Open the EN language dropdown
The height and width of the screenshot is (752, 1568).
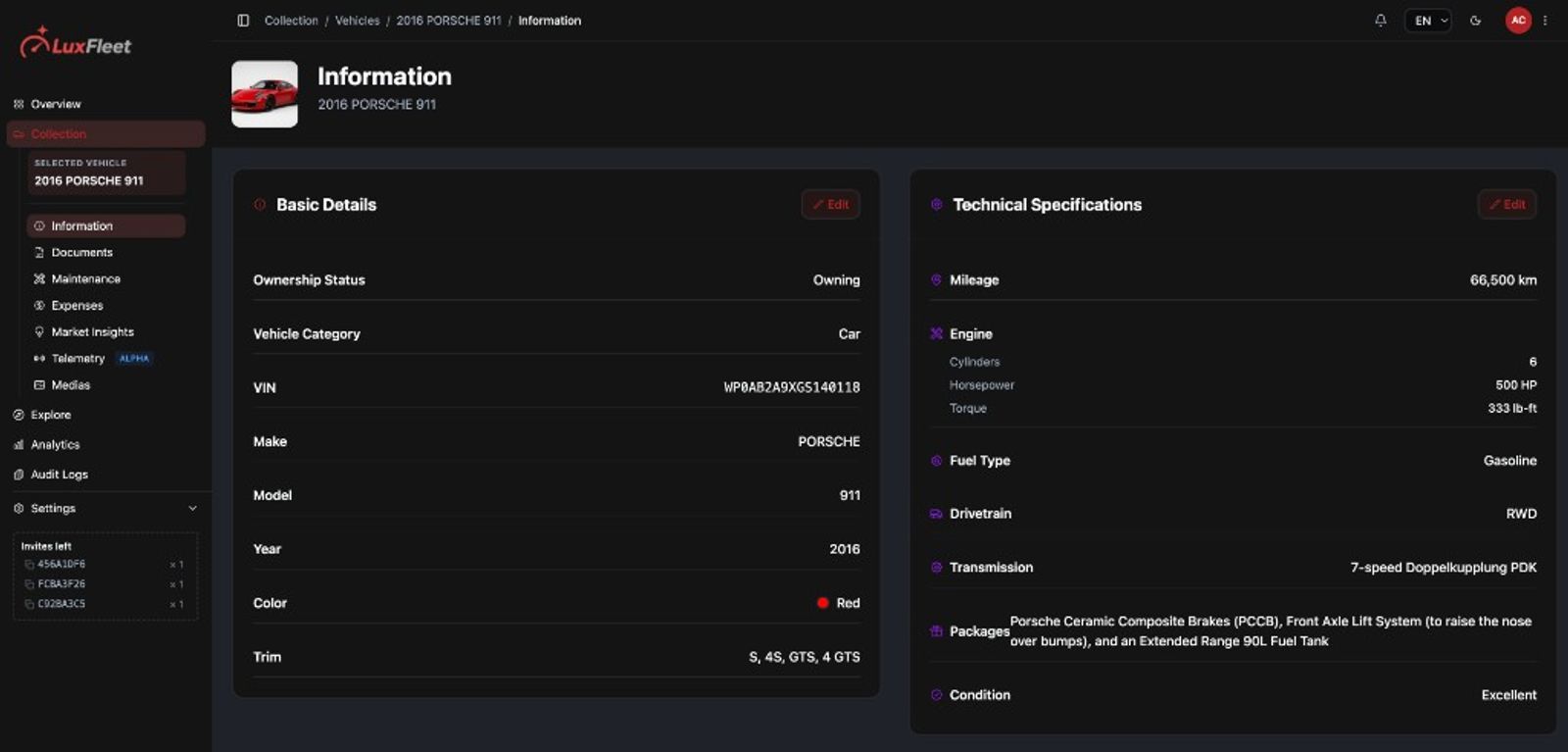[1428, 21]
